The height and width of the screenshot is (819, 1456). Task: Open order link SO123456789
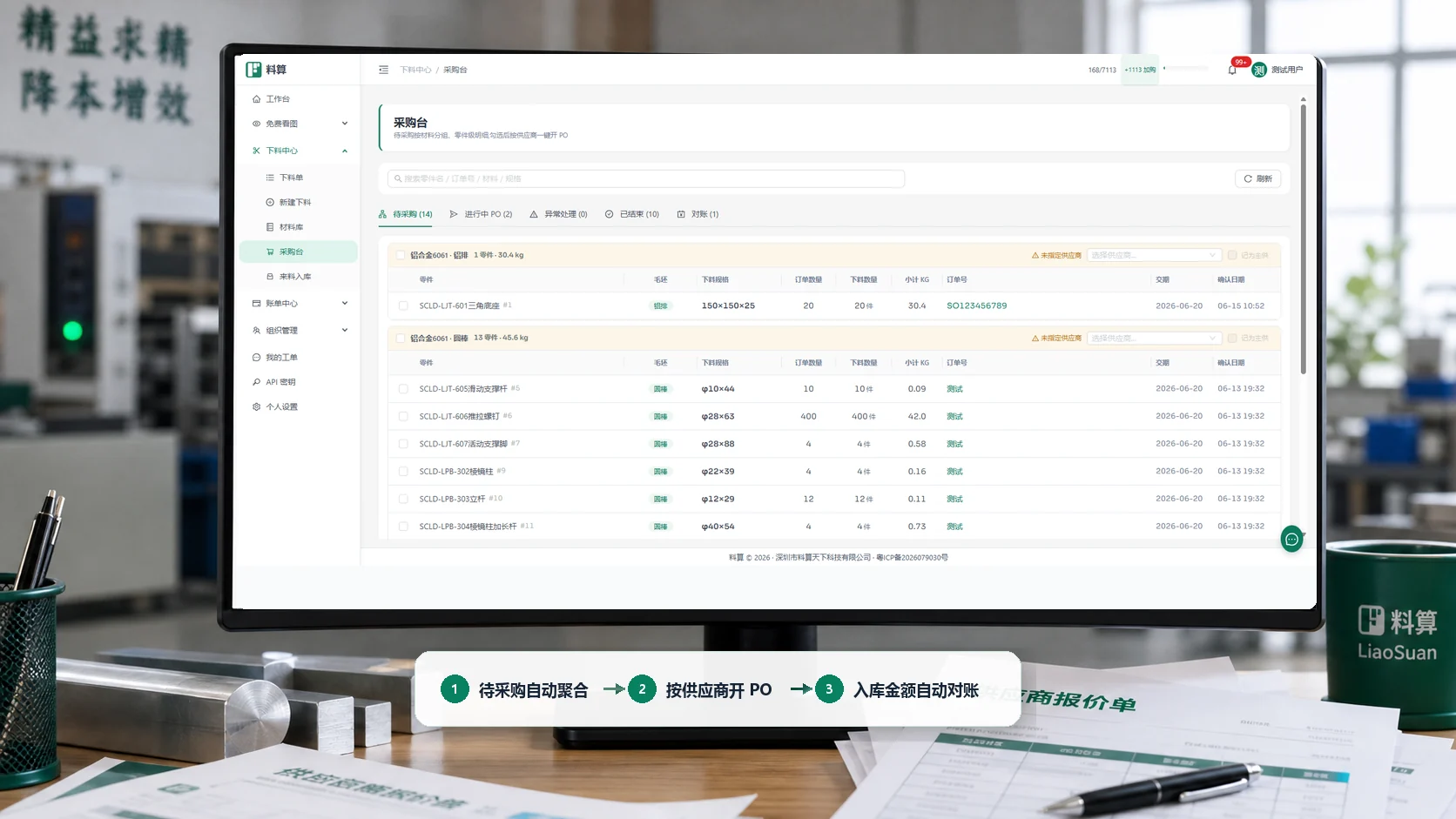tap(977, 305)
